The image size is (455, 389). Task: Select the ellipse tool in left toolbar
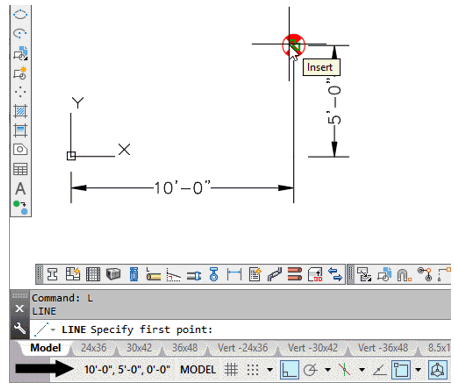tap(20, 14)
